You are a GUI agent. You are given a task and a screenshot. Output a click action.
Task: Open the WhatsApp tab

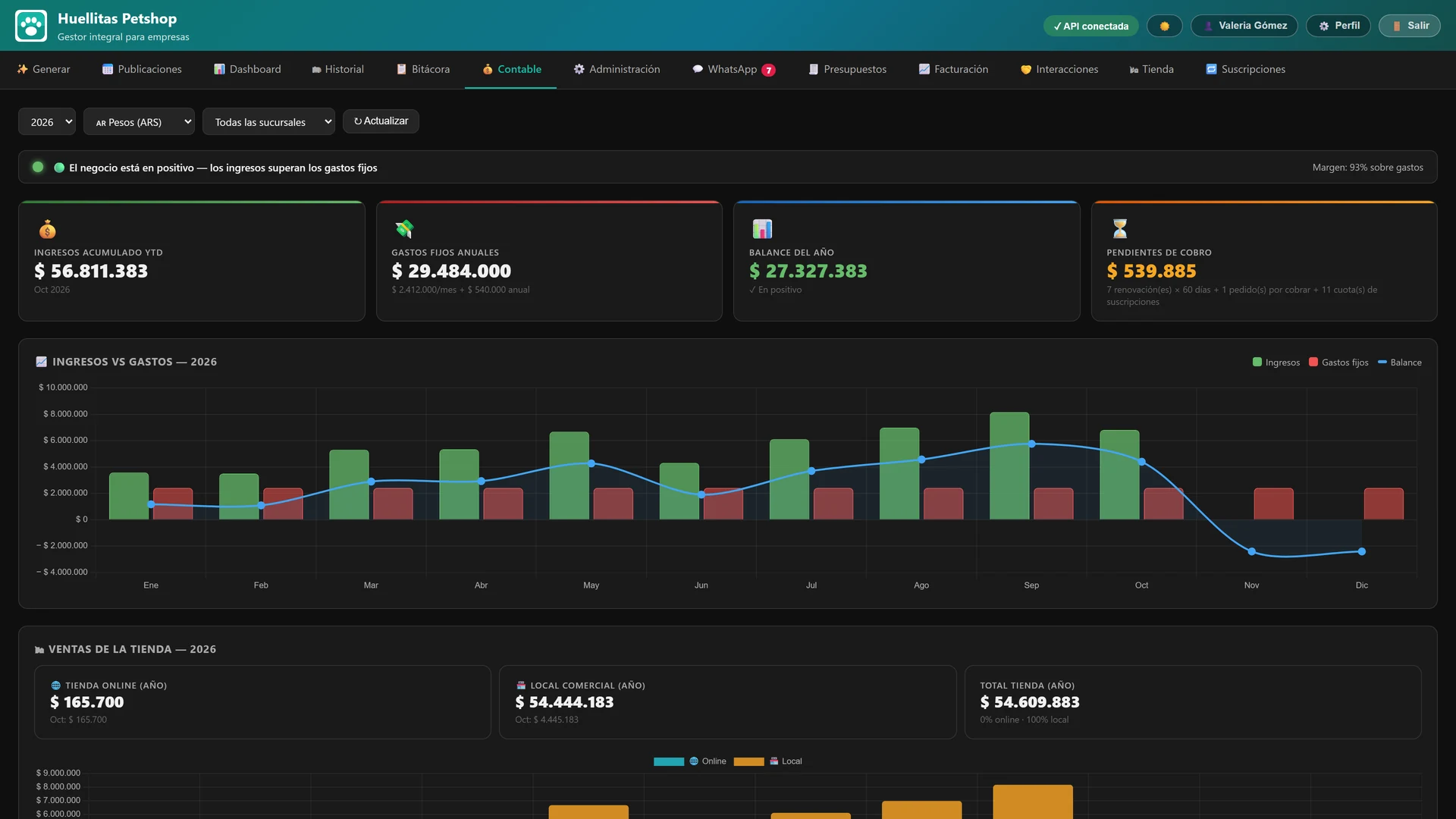733,69
